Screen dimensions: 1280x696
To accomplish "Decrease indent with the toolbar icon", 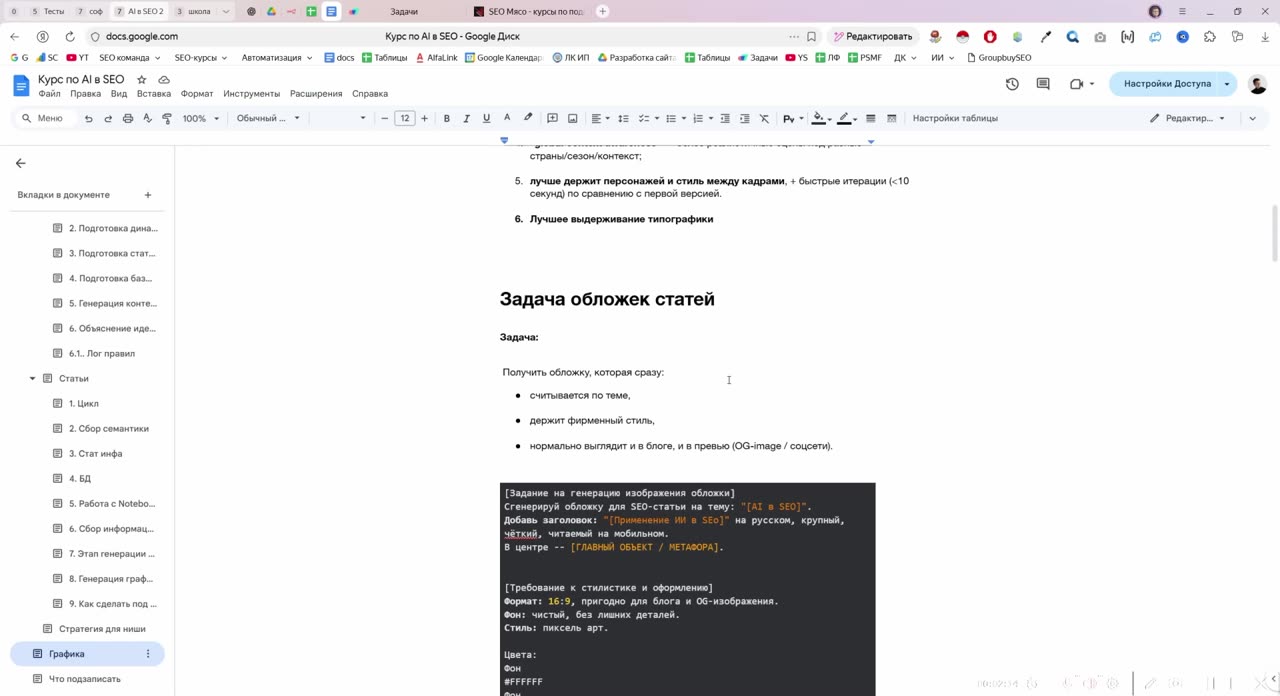I will pos(725,118).
